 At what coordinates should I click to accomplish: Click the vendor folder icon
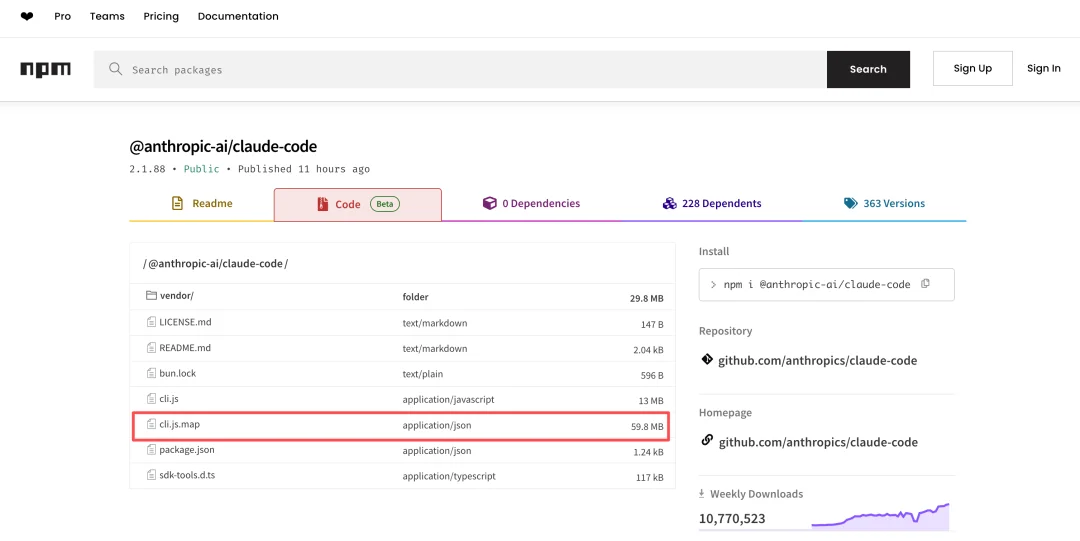152,296
